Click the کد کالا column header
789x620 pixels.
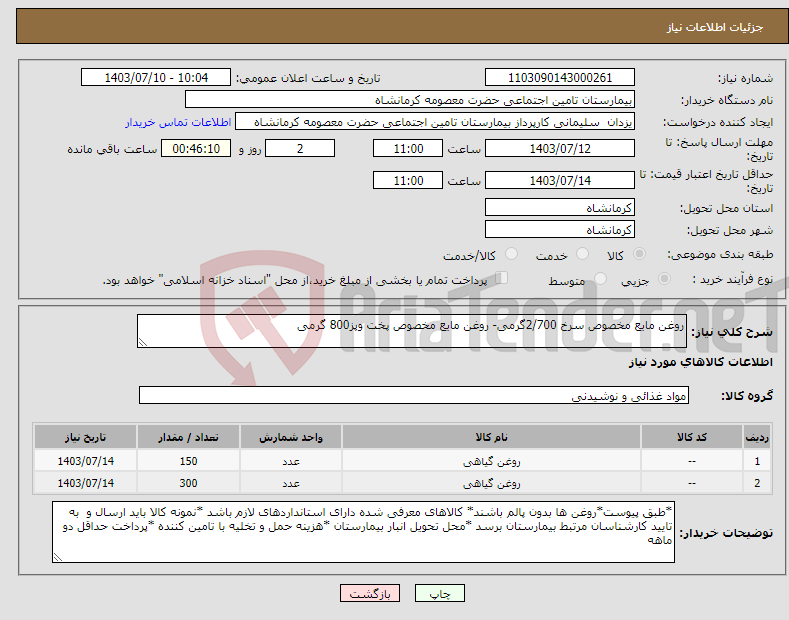692,437
